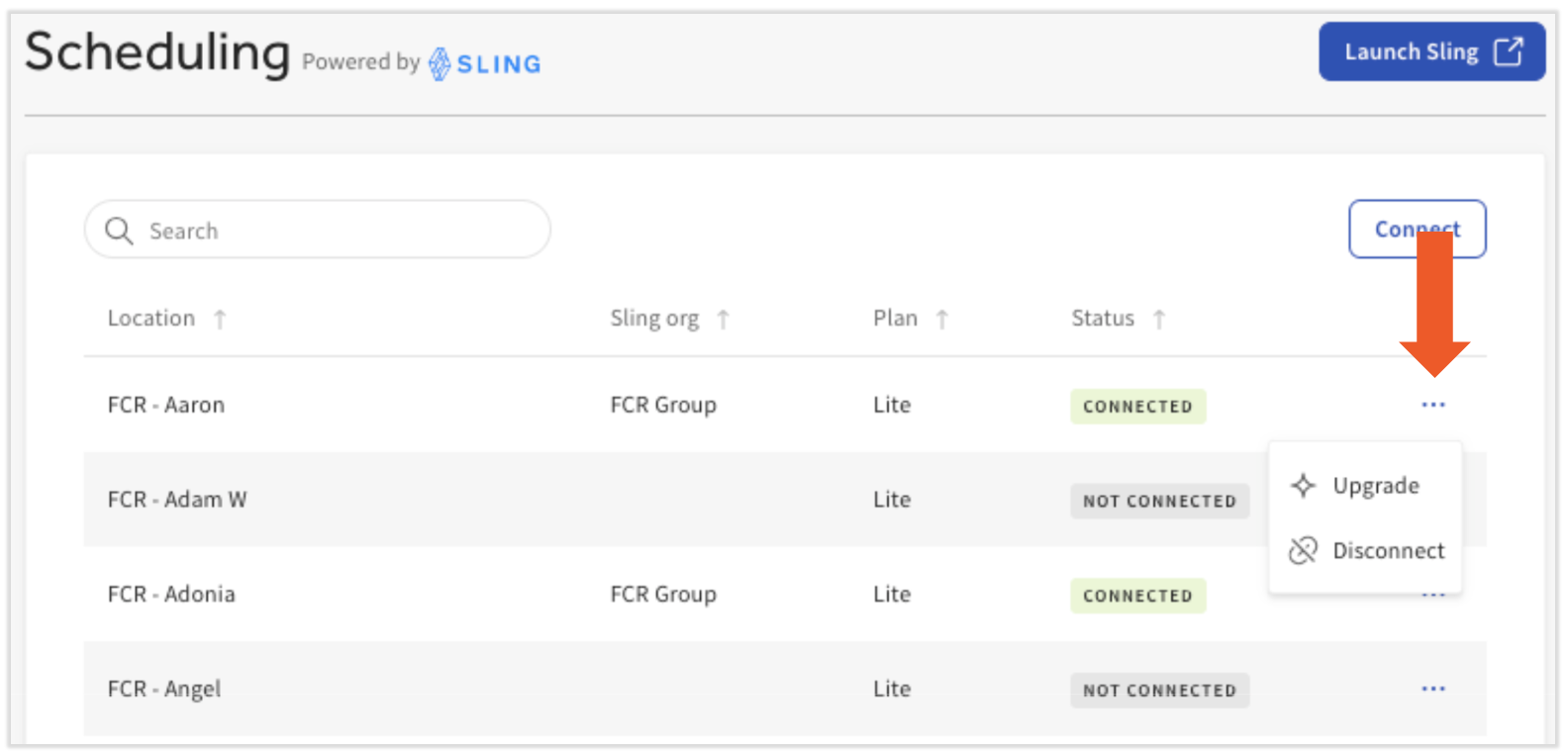Click the Location column header
This screenshot has height=756, width=1568.
(151, 319)
